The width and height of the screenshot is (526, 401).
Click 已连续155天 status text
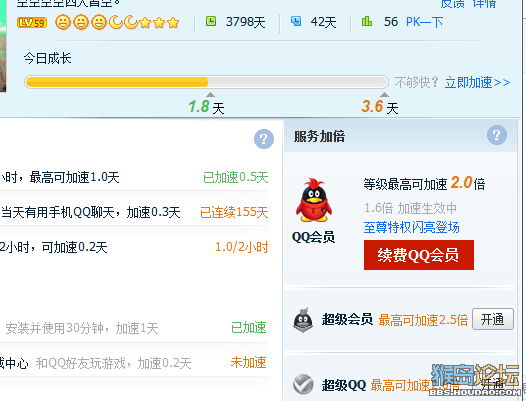pyautogui.click(x=234, y=212)
